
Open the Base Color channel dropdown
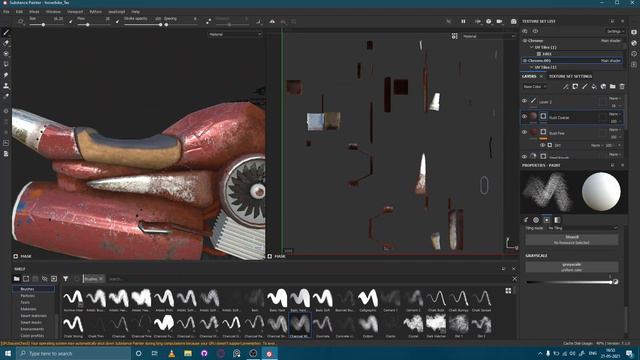[535, 87]
